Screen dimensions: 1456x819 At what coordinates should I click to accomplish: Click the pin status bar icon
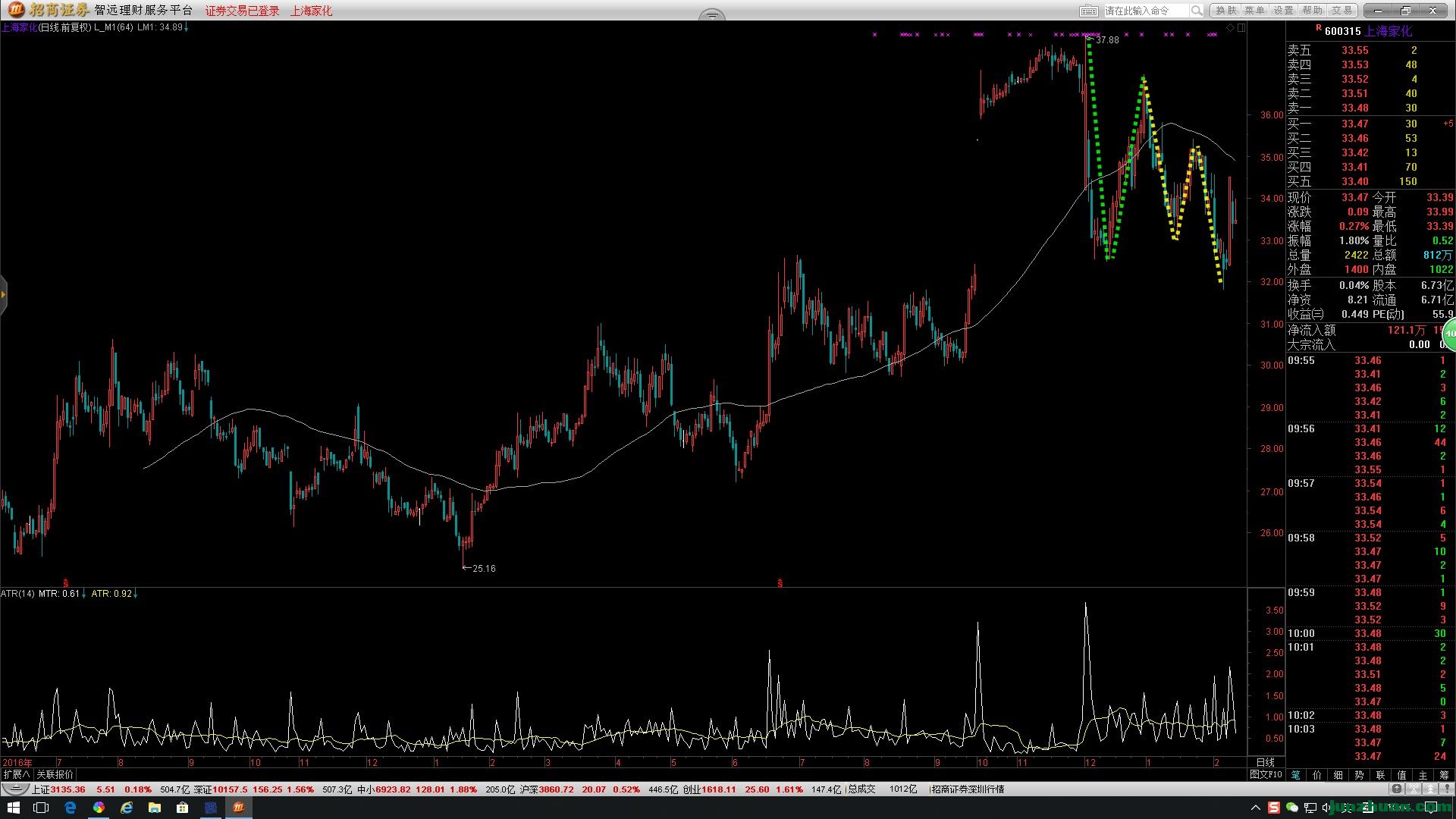1447,789
